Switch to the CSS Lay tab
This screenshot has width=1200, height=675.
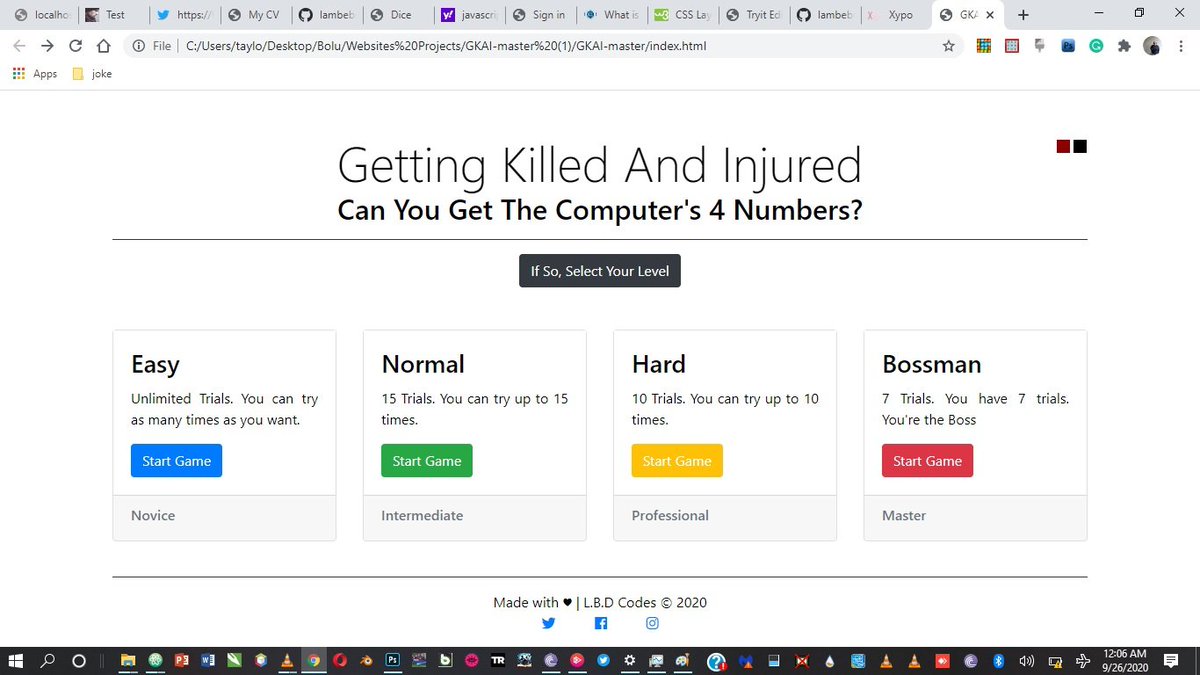pyautogui.click(x=682, y=15)
